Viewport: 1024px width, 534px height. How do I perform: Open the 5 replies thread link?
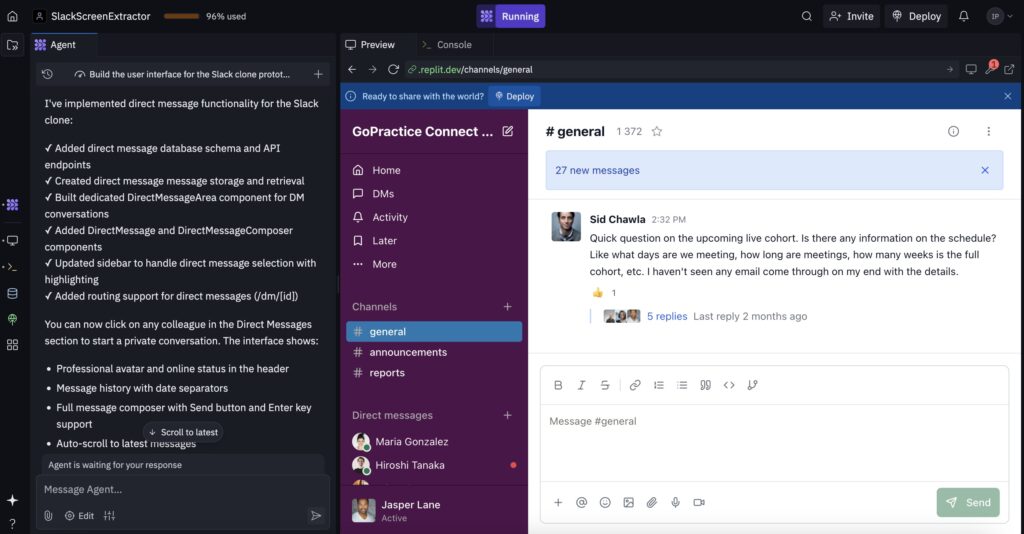click(x=667, y=316)
